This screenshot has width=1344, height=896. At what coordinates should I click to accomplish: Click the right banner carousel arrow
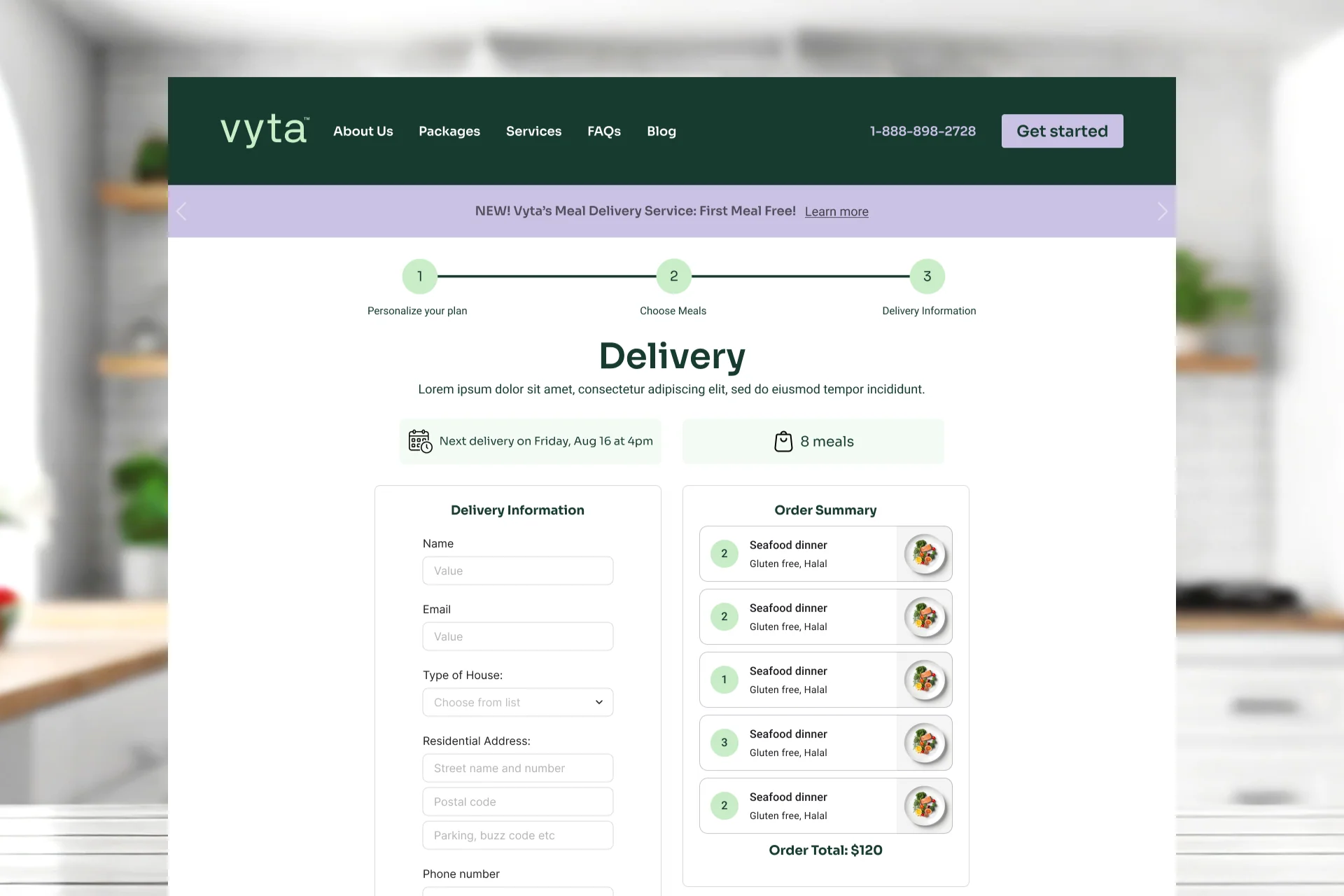click(x=1162, y=211)
